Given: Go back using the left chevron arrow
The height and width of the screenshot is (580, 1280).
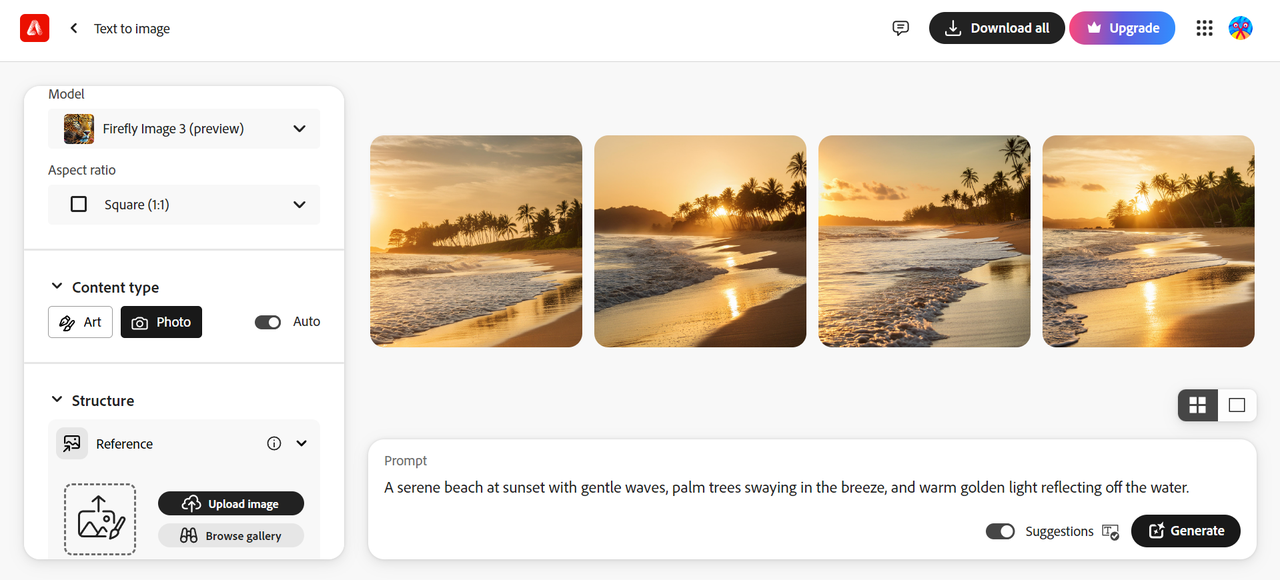Looking at the screenshot, I should [x=74, y=28].
